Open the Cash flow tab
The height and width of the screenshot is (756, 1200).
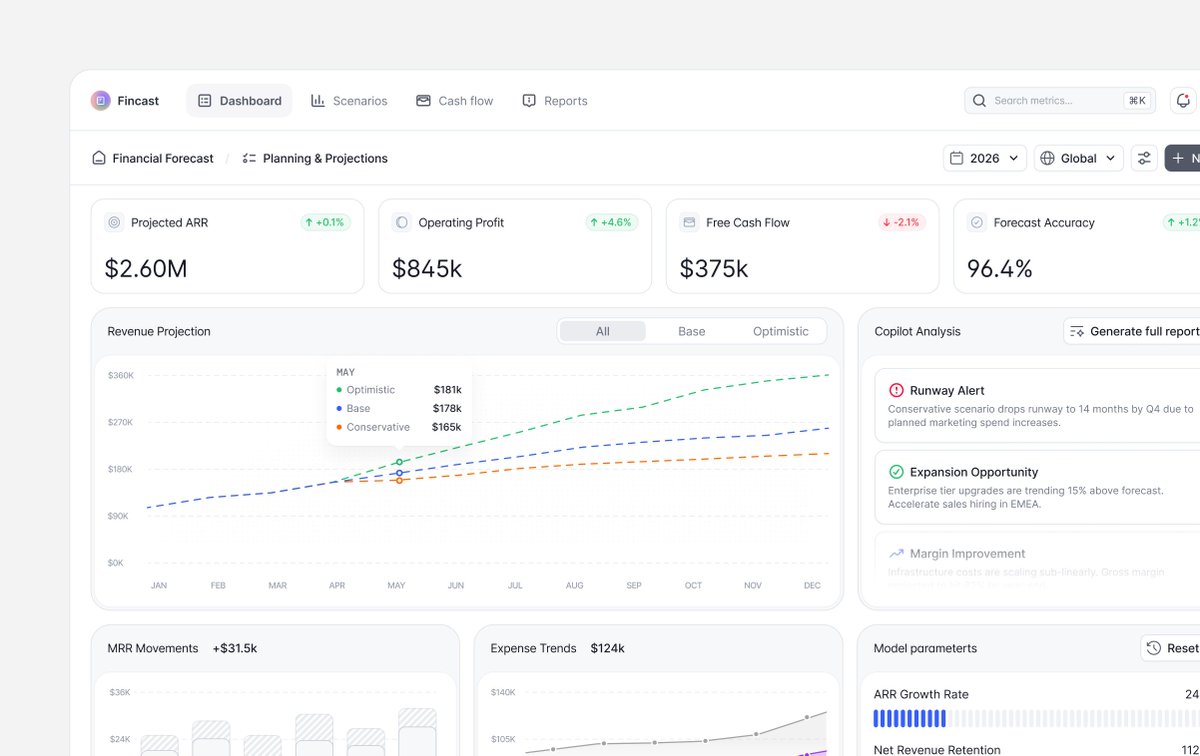pos(454,100)
